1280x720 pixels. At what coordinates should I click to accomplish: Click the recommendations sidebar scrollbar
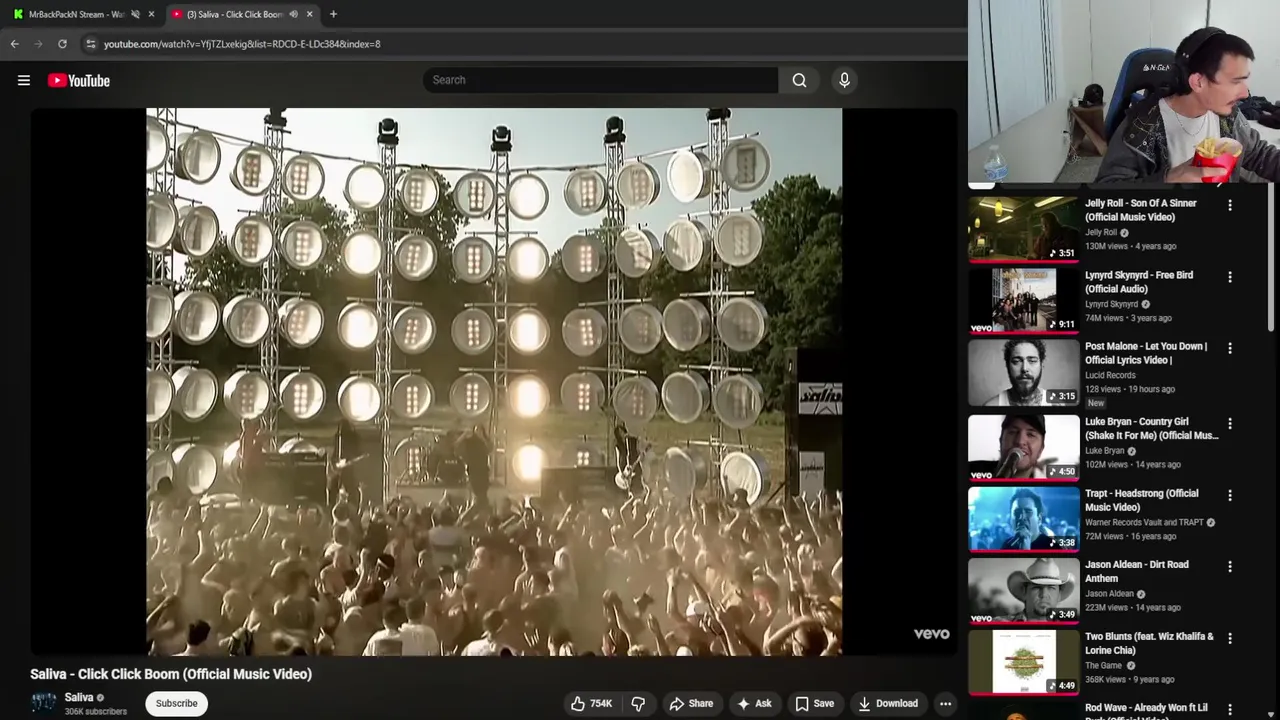(1273, 255)
